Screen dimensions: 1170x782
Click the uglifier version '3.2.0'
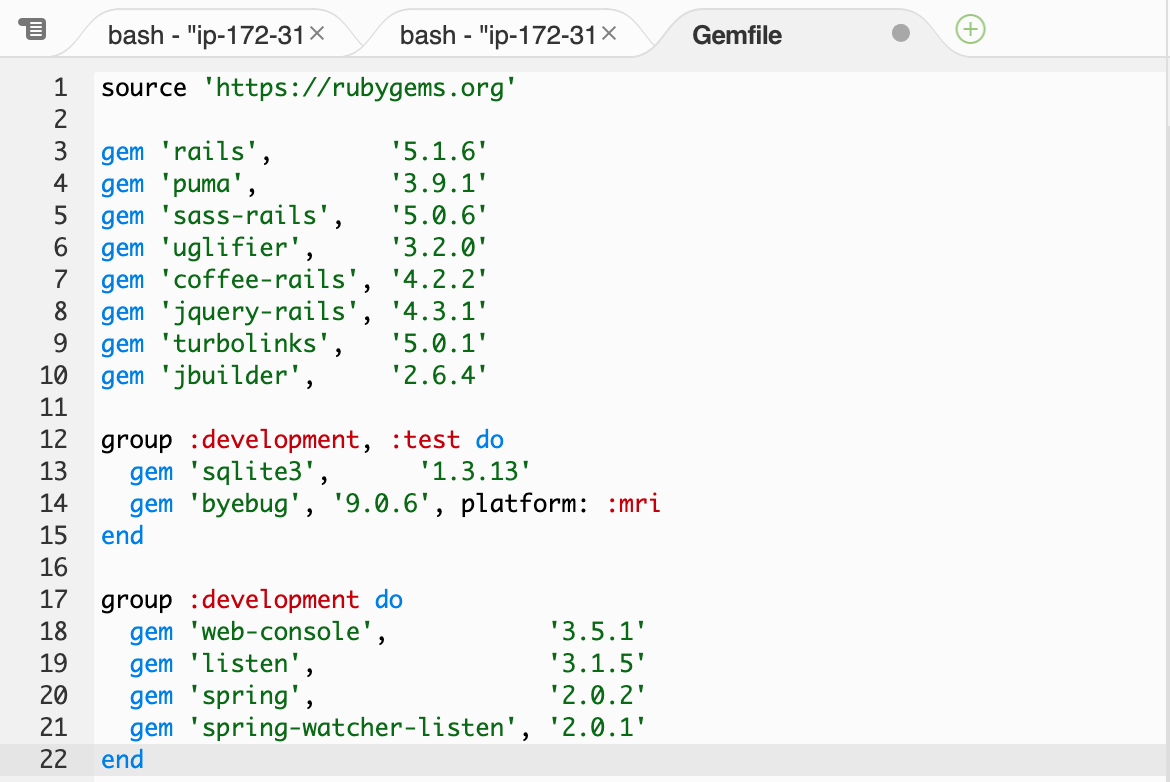[x=439, y=248]
